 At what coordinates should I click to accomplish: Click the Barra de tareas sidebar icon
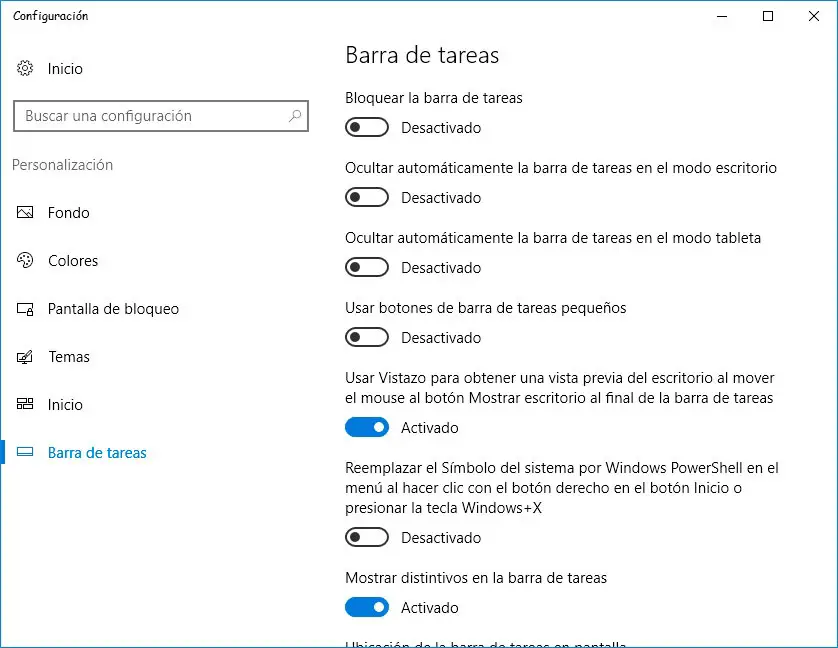(26, 453)
